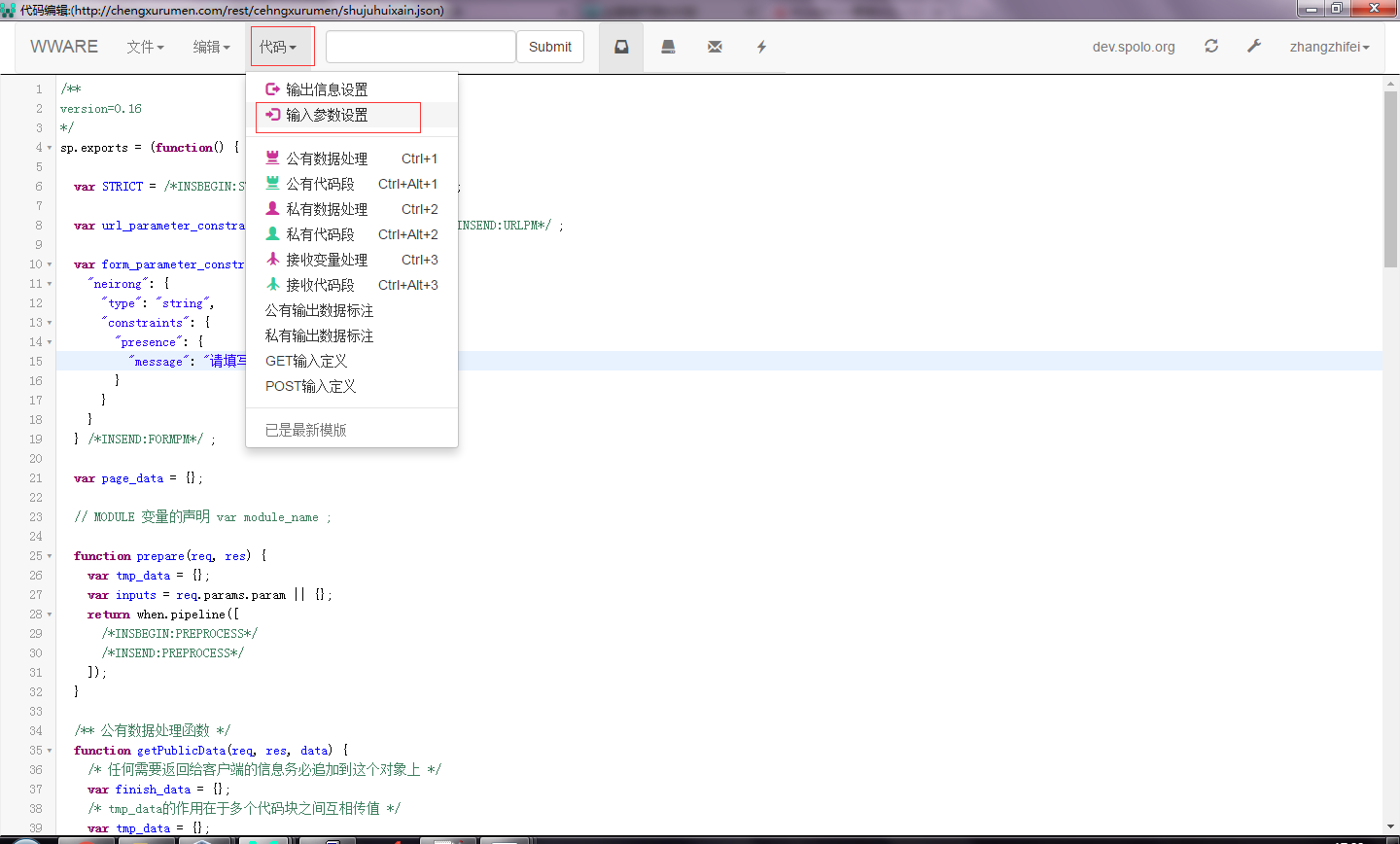Image resolution: width=1400 pixels, height=844 pixels.
Task: Collapse code fold arrow on line 14
Action: point(50,342)
